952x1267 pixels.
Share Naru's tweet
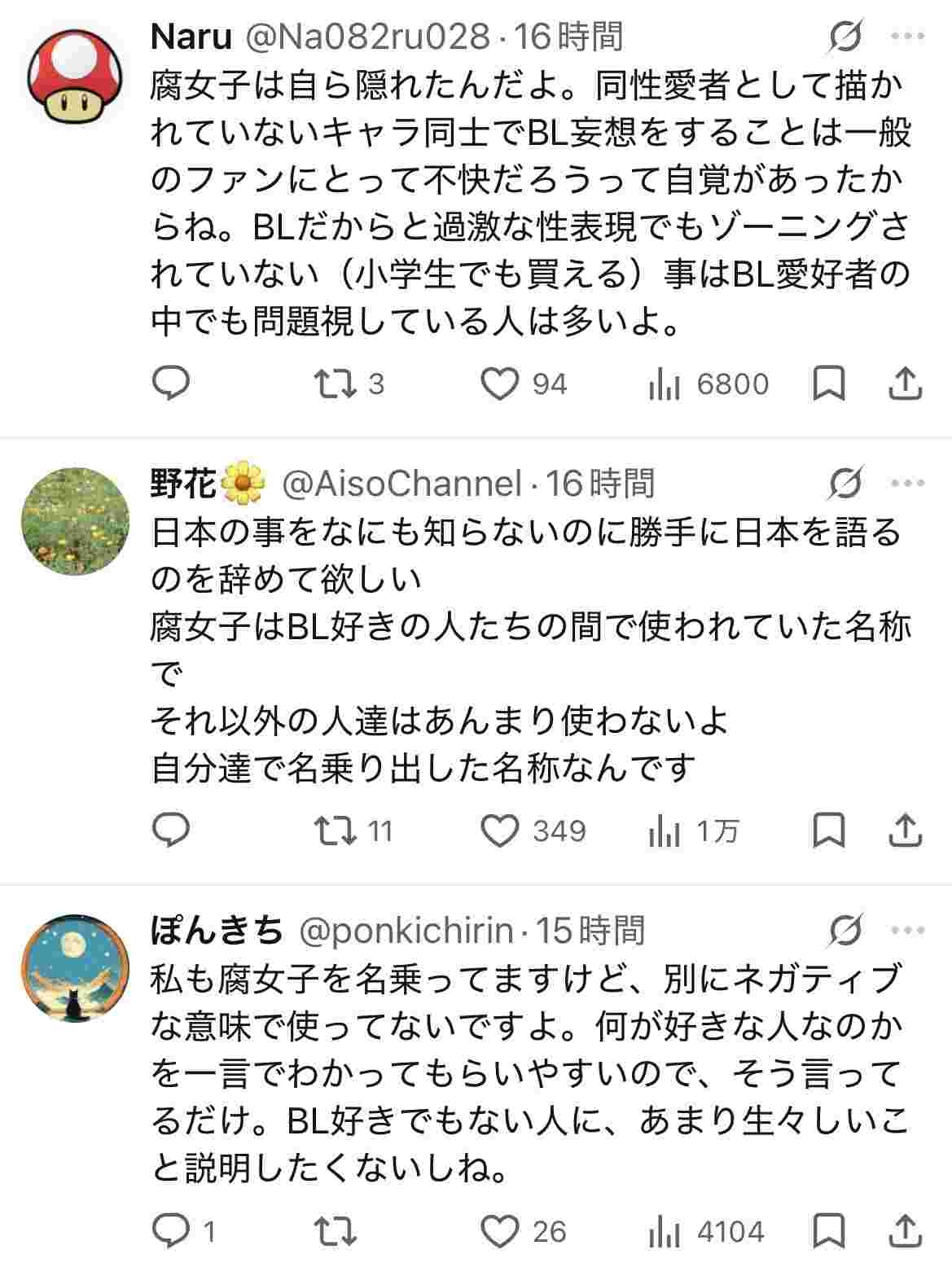tap(905, 384)
